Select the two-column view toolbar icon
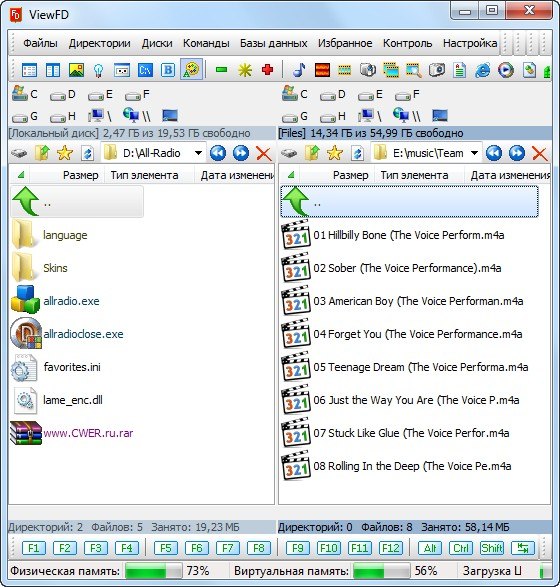The height and width of the screenshot is (587, 560). coord(52,70)
